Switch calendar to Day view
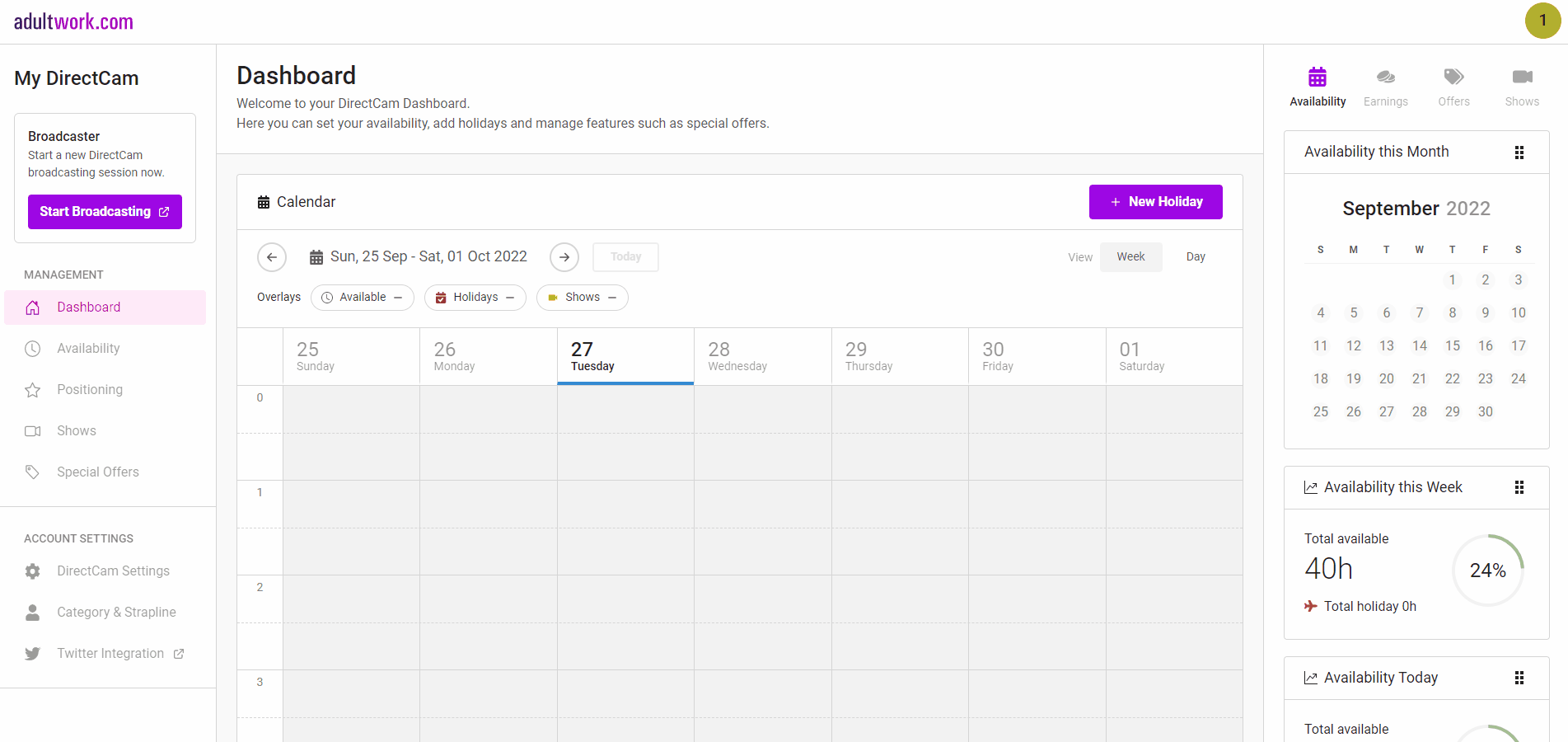Image resolution: width=1568 pixels, height=742 pixels. coord(1196,257)
